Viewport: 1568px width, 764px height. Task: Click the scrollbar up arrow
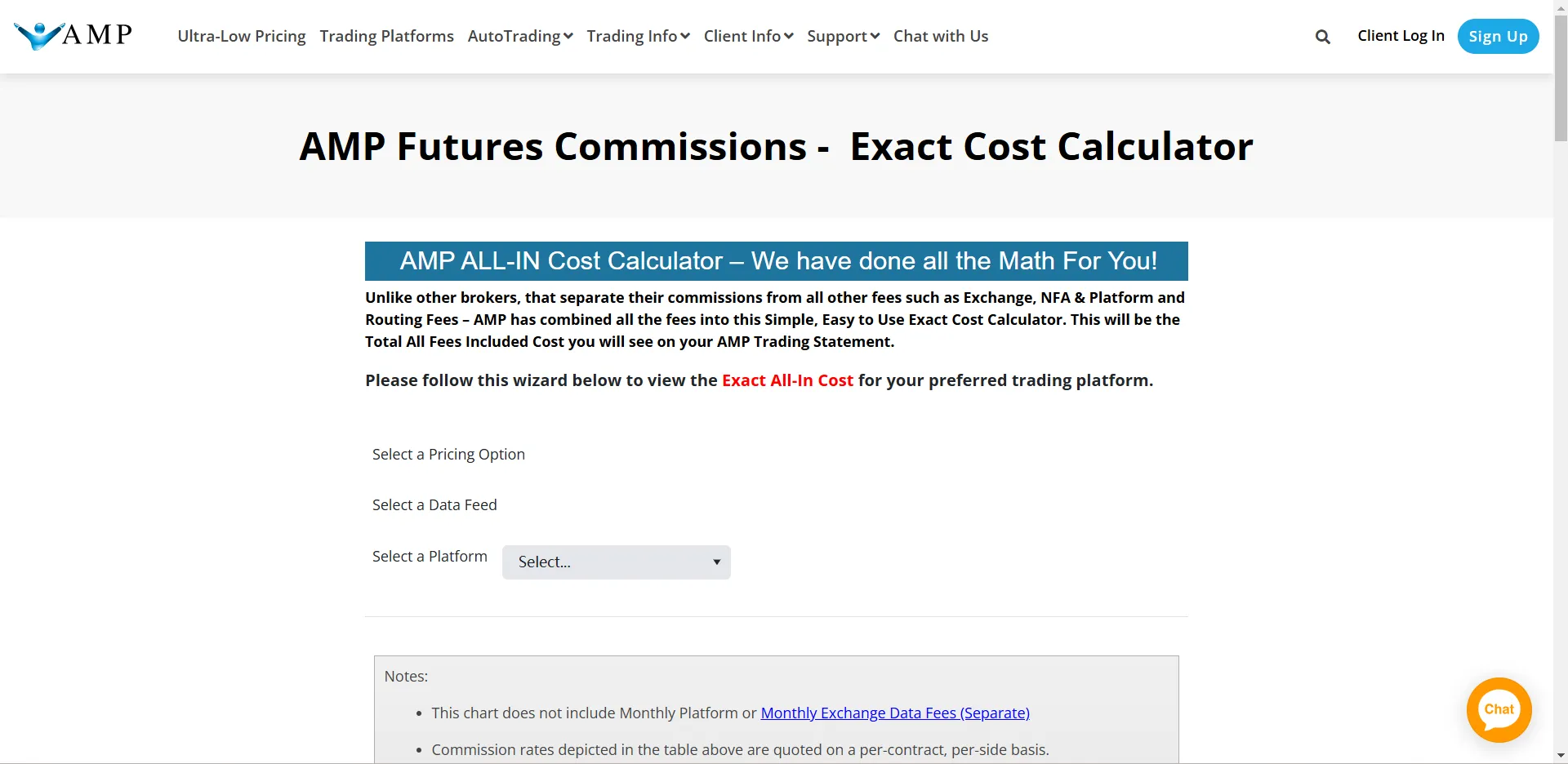1561,7
